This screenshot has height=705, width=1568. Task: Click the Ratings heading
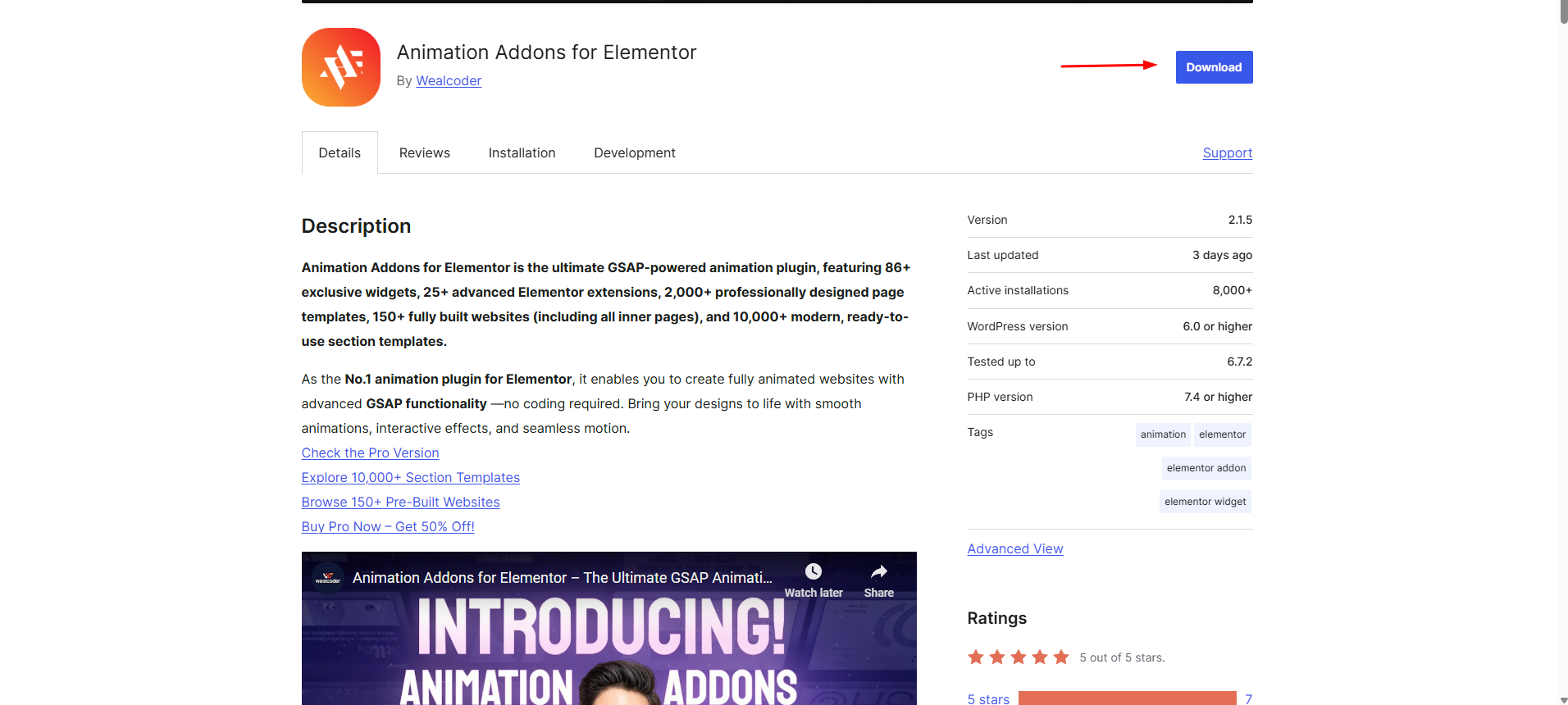pos(996,618)
